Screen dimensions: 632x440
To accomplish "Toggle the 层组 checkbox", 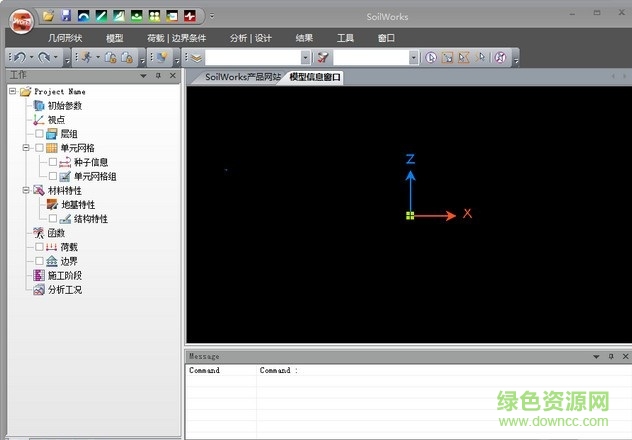I will [39, 134].
